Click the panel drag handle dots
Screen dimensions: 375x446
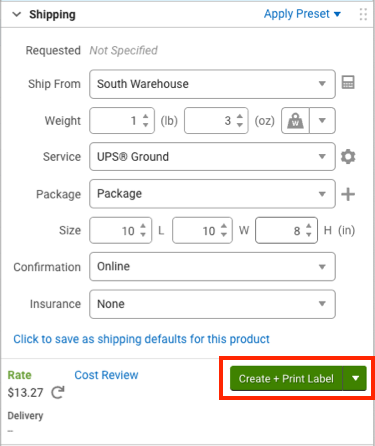pyautogui.click(x=363, y=14)
